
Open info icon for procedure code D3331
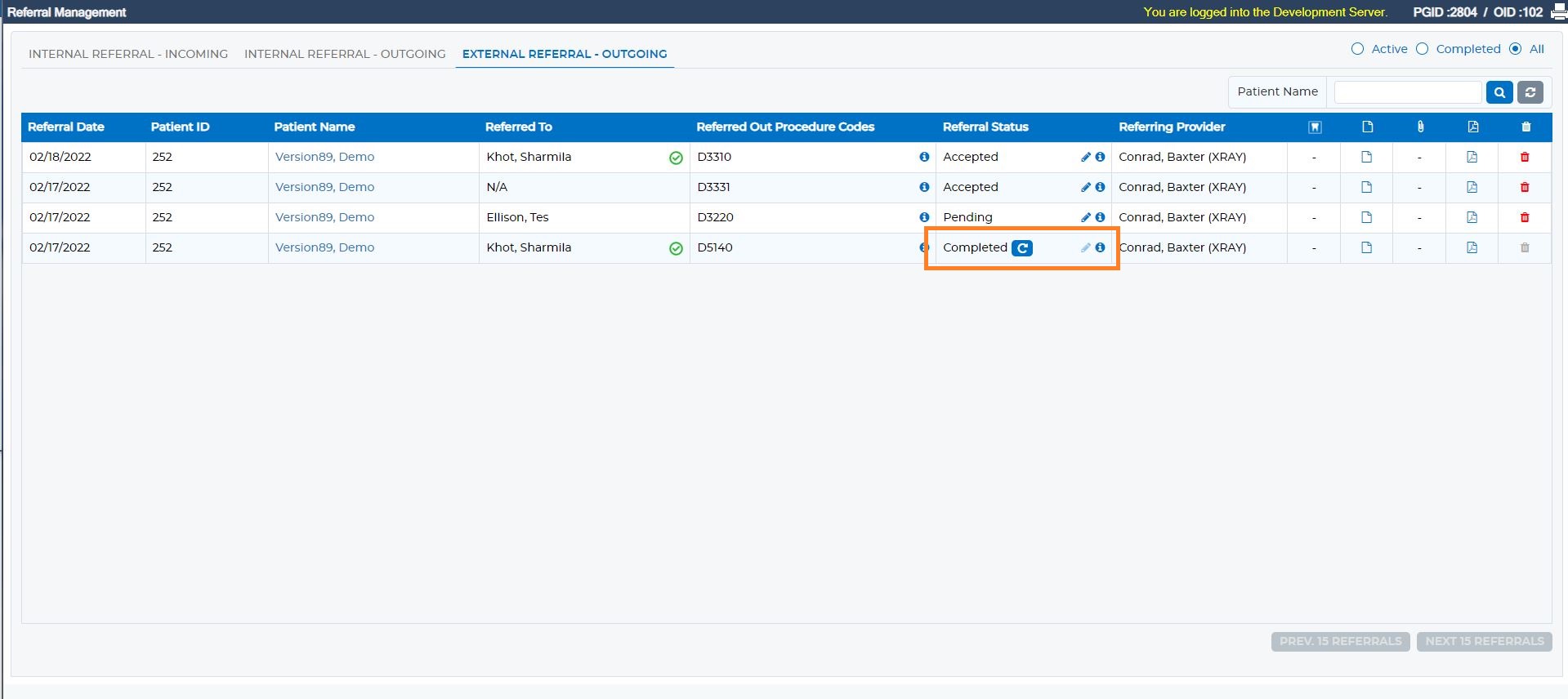(x=924, y=187)
